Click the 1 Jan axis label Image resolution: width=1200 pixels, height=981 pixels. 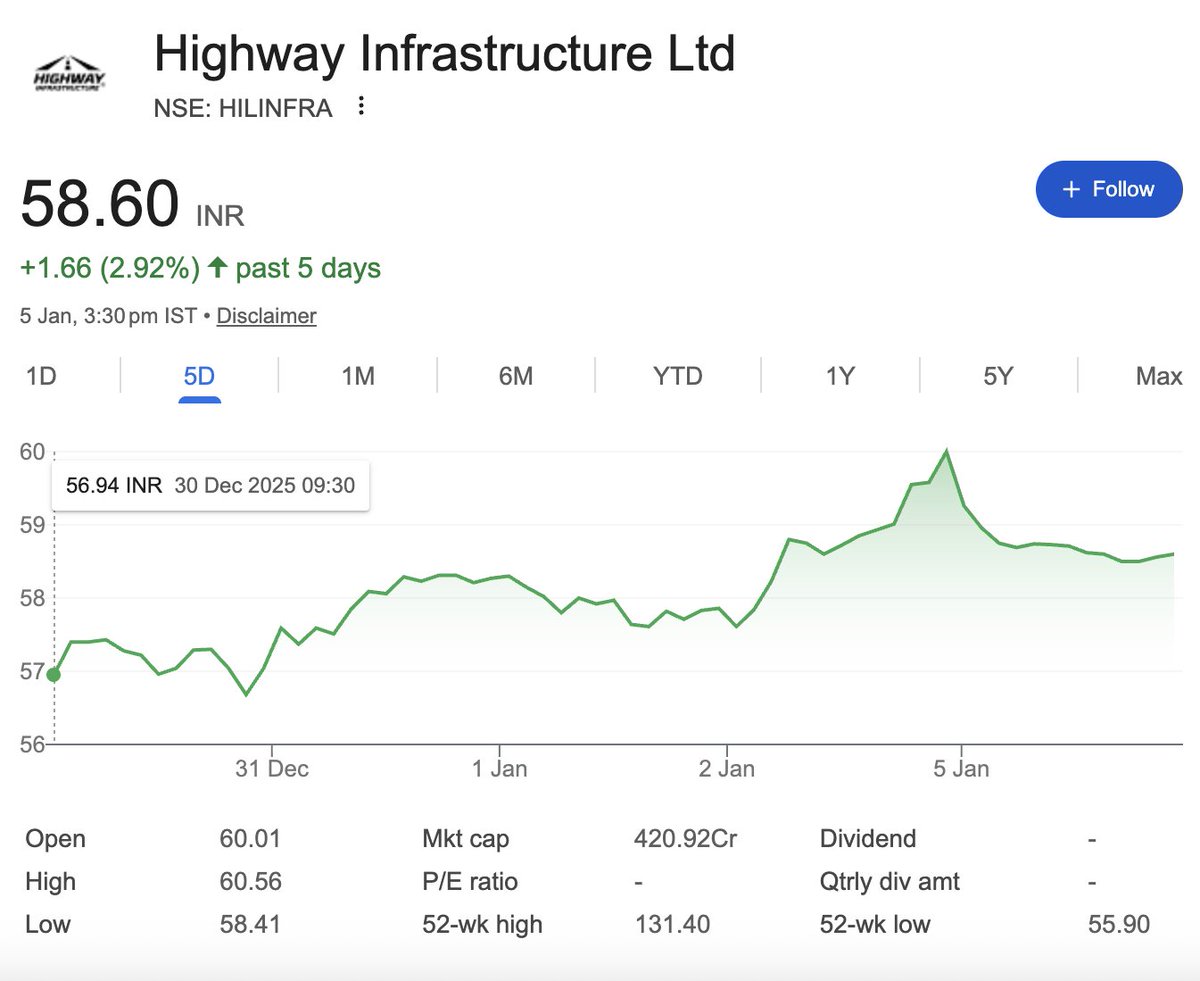coord(500,769)
